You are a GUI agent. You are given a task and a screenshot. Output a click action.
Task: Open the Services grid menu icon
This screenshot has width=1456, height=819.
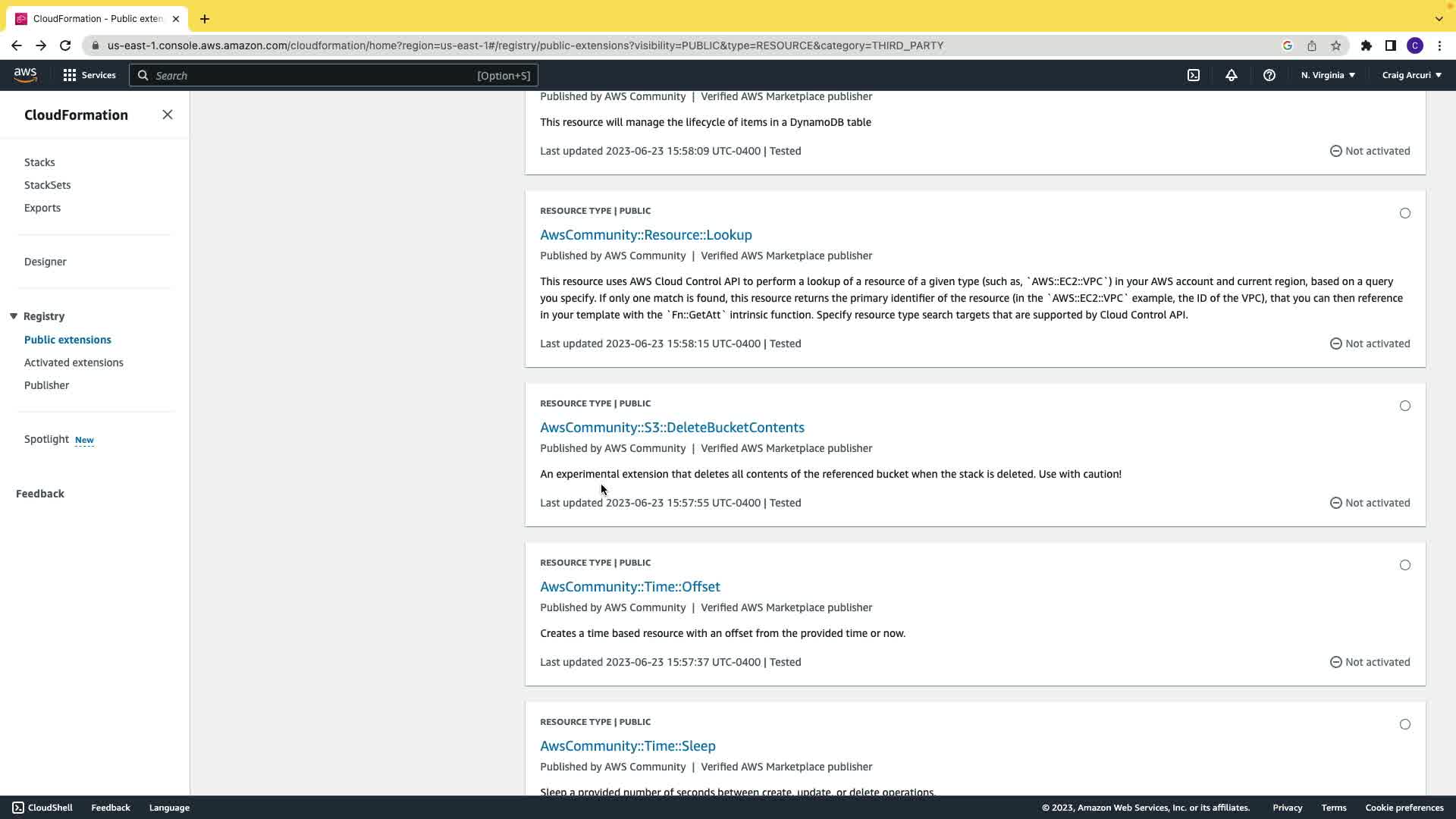coord(70,75)
